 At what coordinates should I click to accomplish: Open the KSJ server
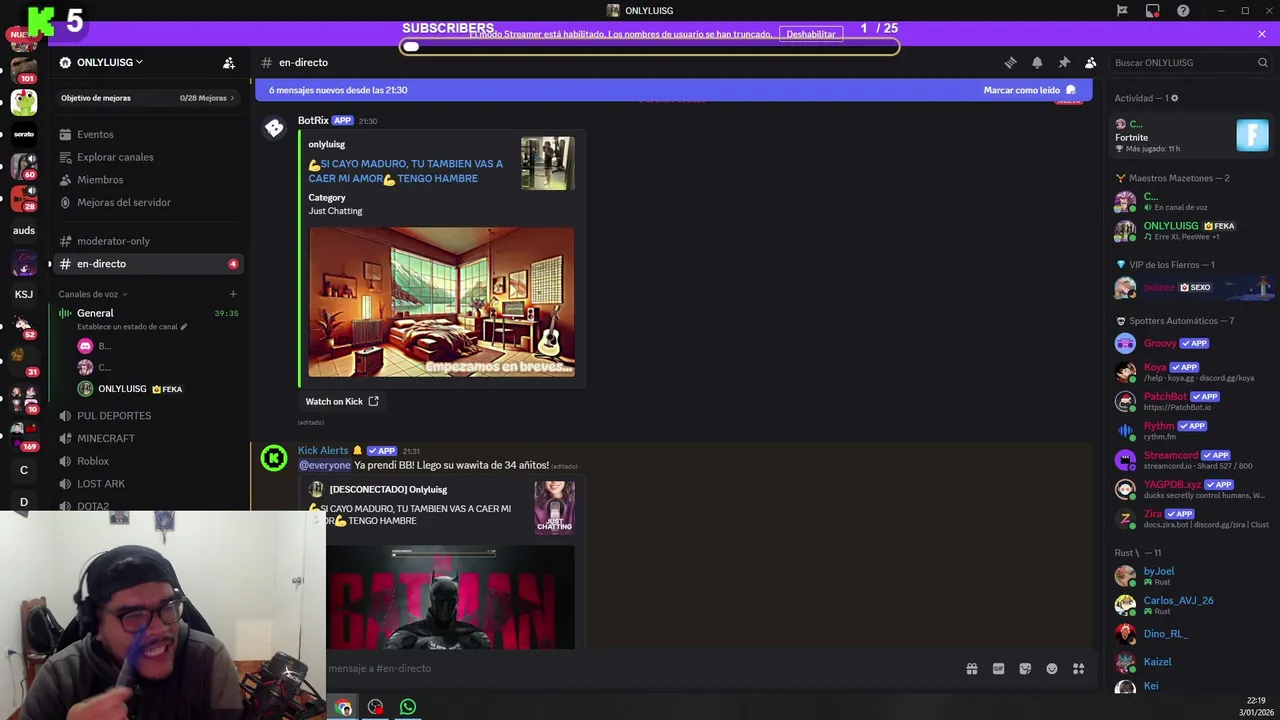[24, 294]
